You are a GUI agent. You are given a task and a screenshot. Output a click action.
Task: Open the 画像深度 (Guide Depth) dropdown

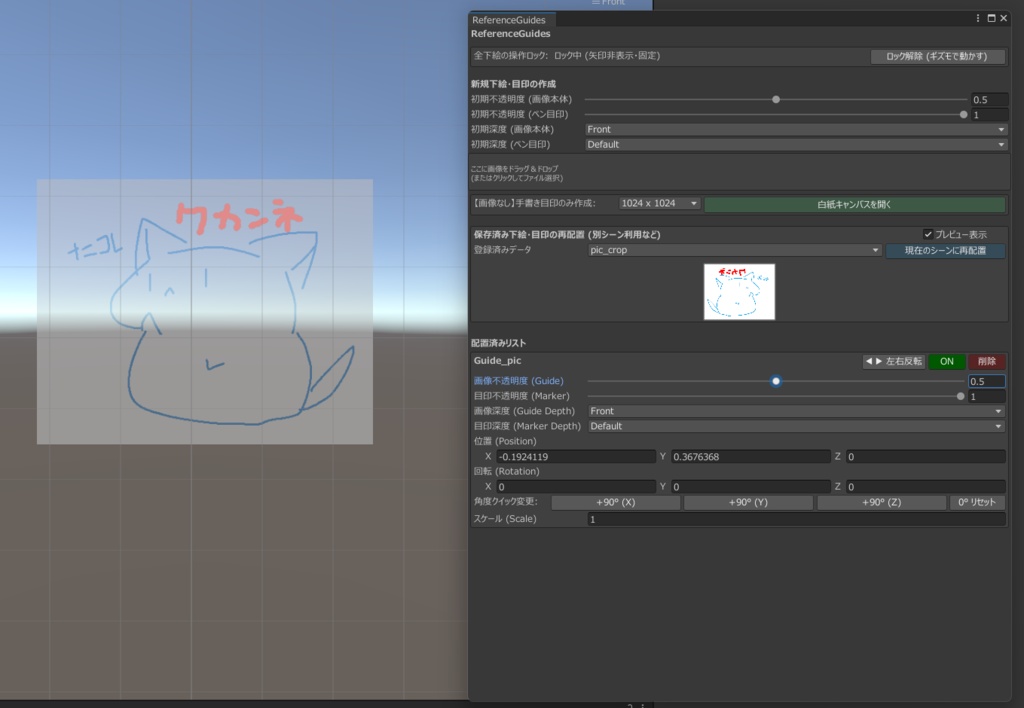point(796,411)
